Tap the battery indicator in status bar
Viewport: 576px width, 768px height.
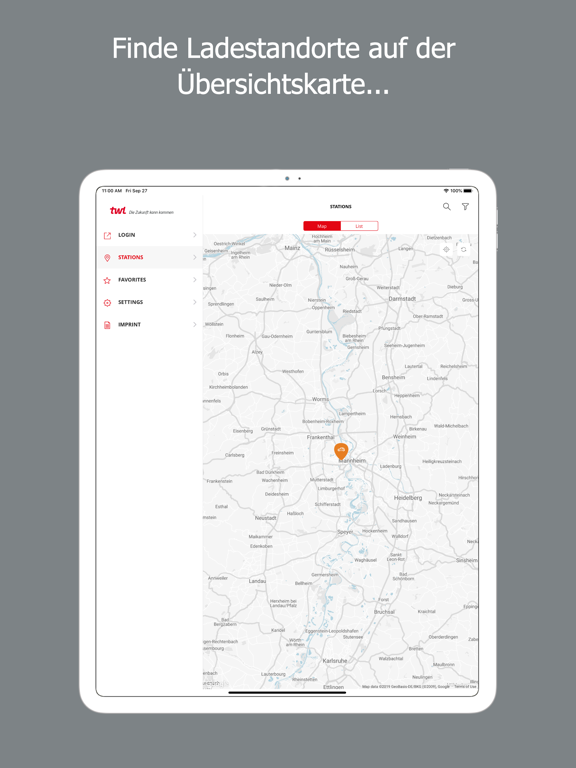[x=468, y=191]
